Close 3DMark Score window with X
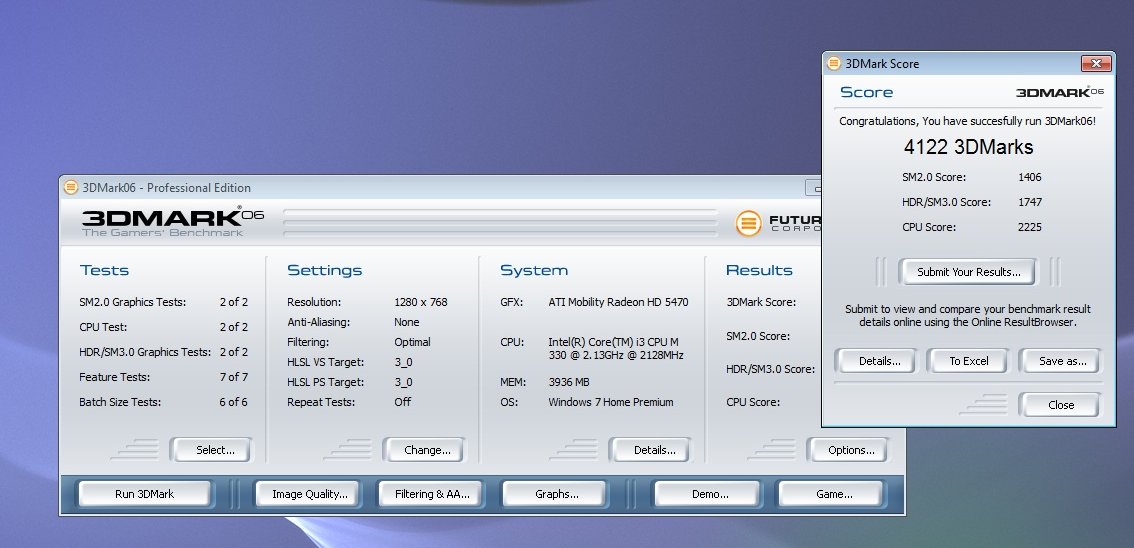1134x548 pixels. coord(1096,64)
